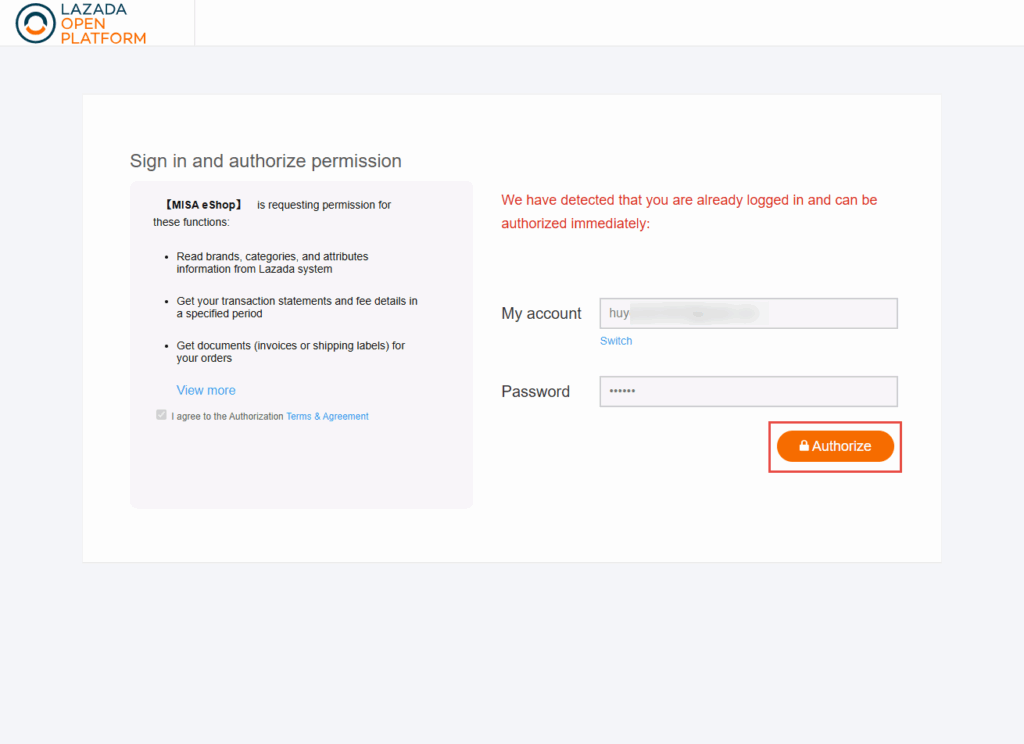The height and width of the screenshot is (744, 1024).
Task: Click the Lazada circular logo icon
Action: [36, 24]
